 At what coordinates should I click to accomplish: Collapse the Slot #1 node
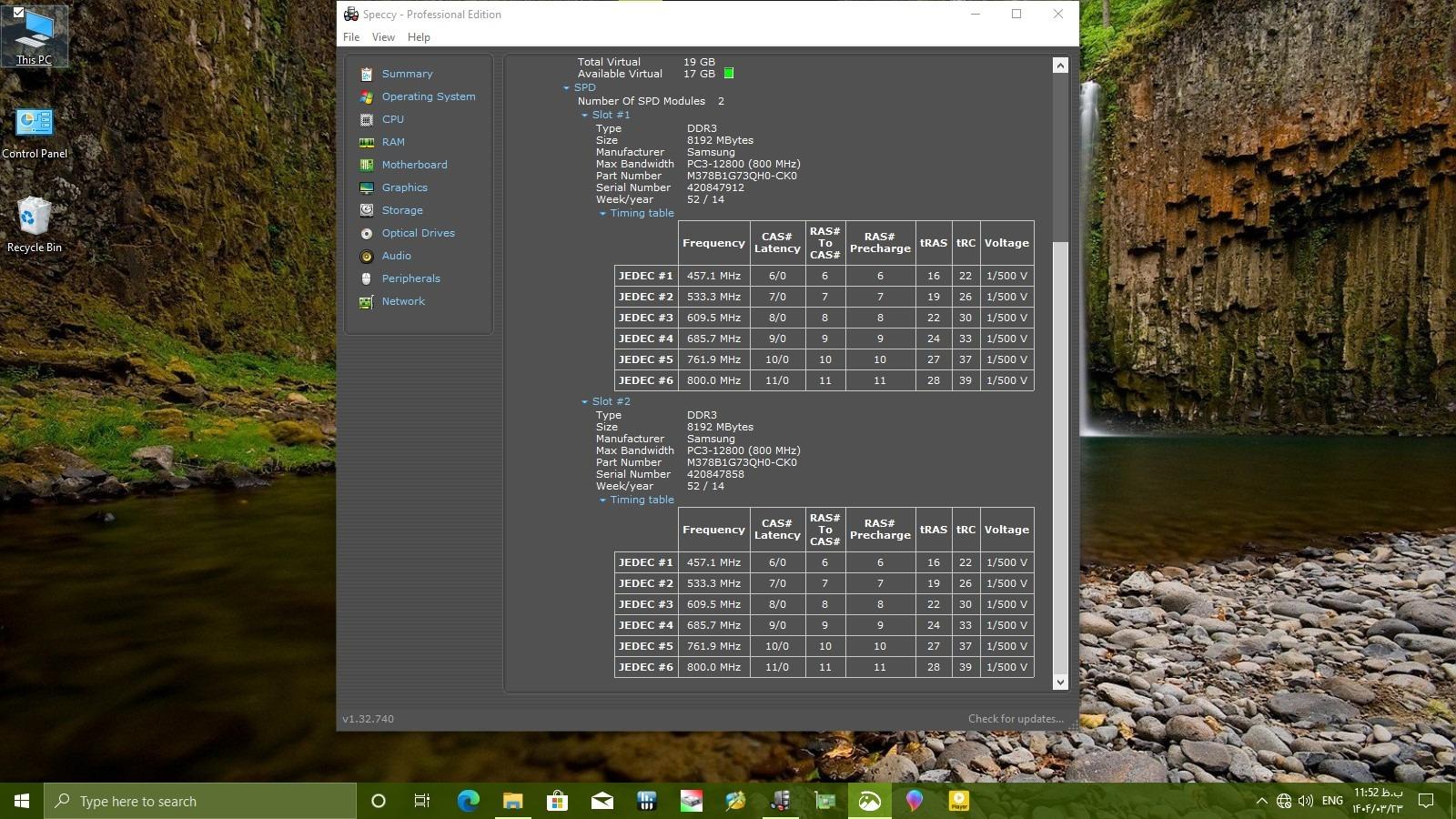[584, 116]
